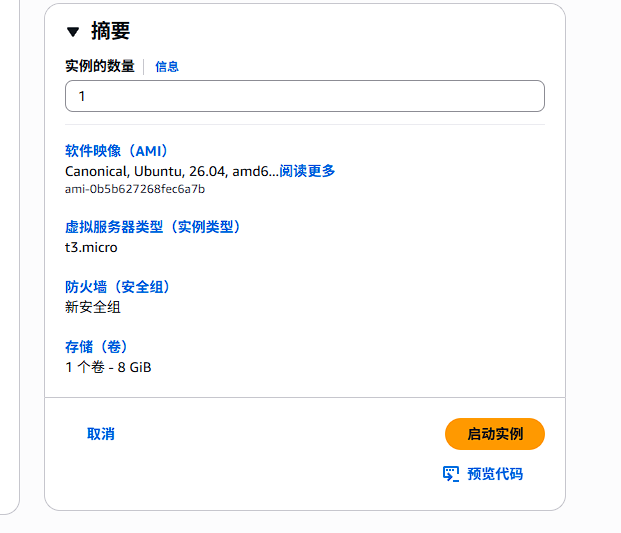
Task: Click the orange 启动实例 button
Action: pos(495,434)
